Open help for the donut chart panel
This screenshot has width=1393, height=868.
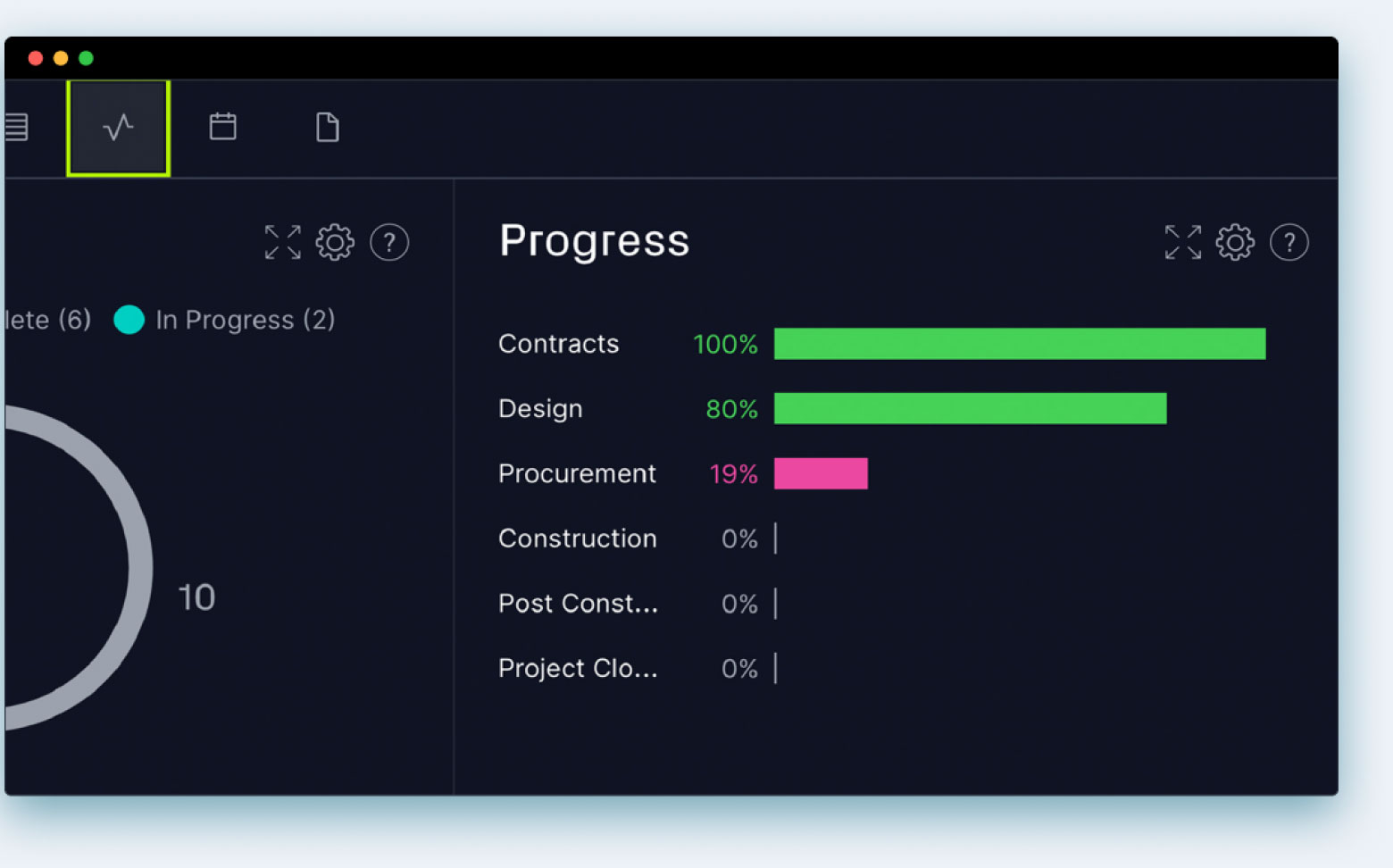coord(389,242)
